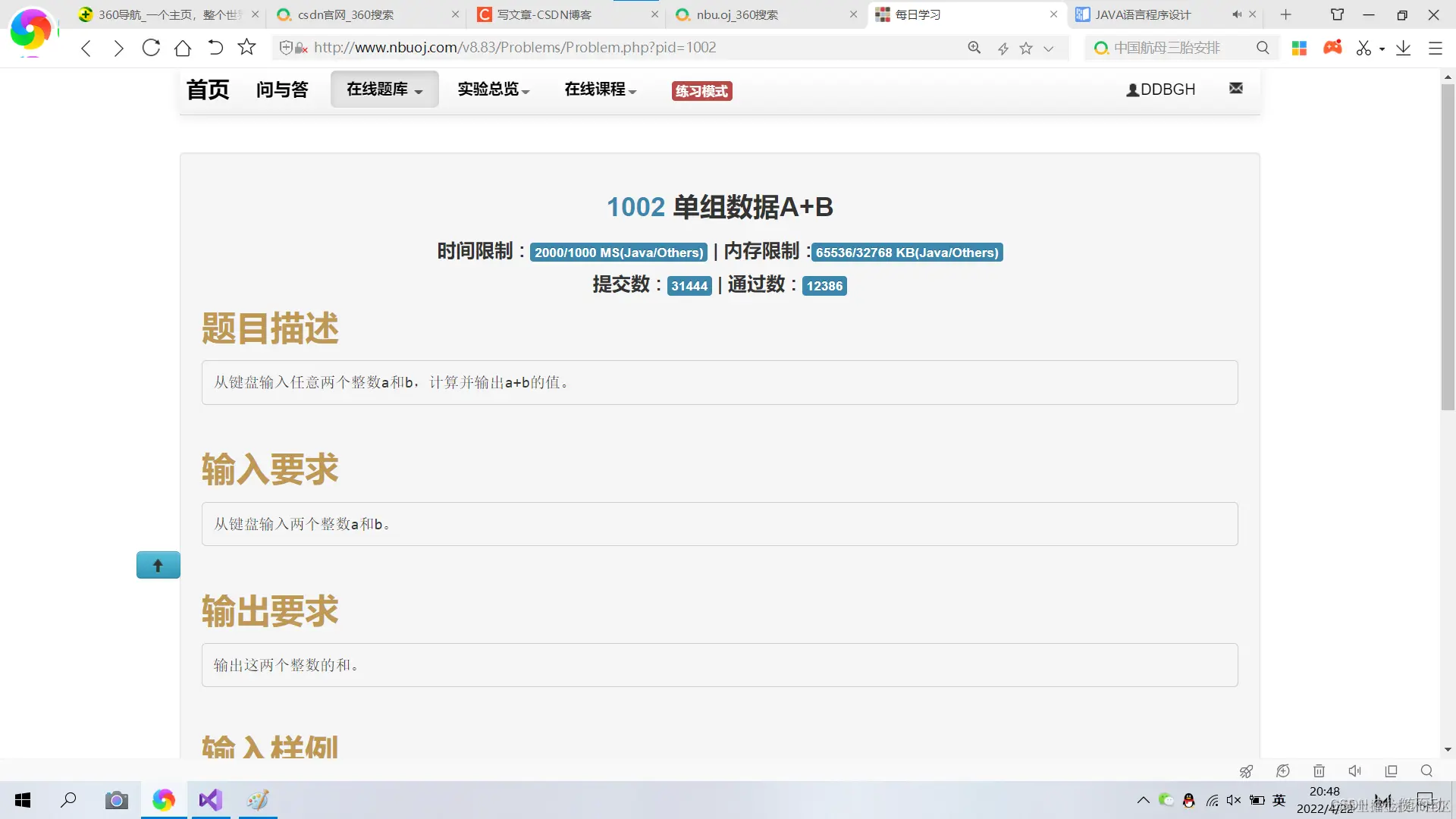Open the scissors screenshot tool

(1363, 48)
